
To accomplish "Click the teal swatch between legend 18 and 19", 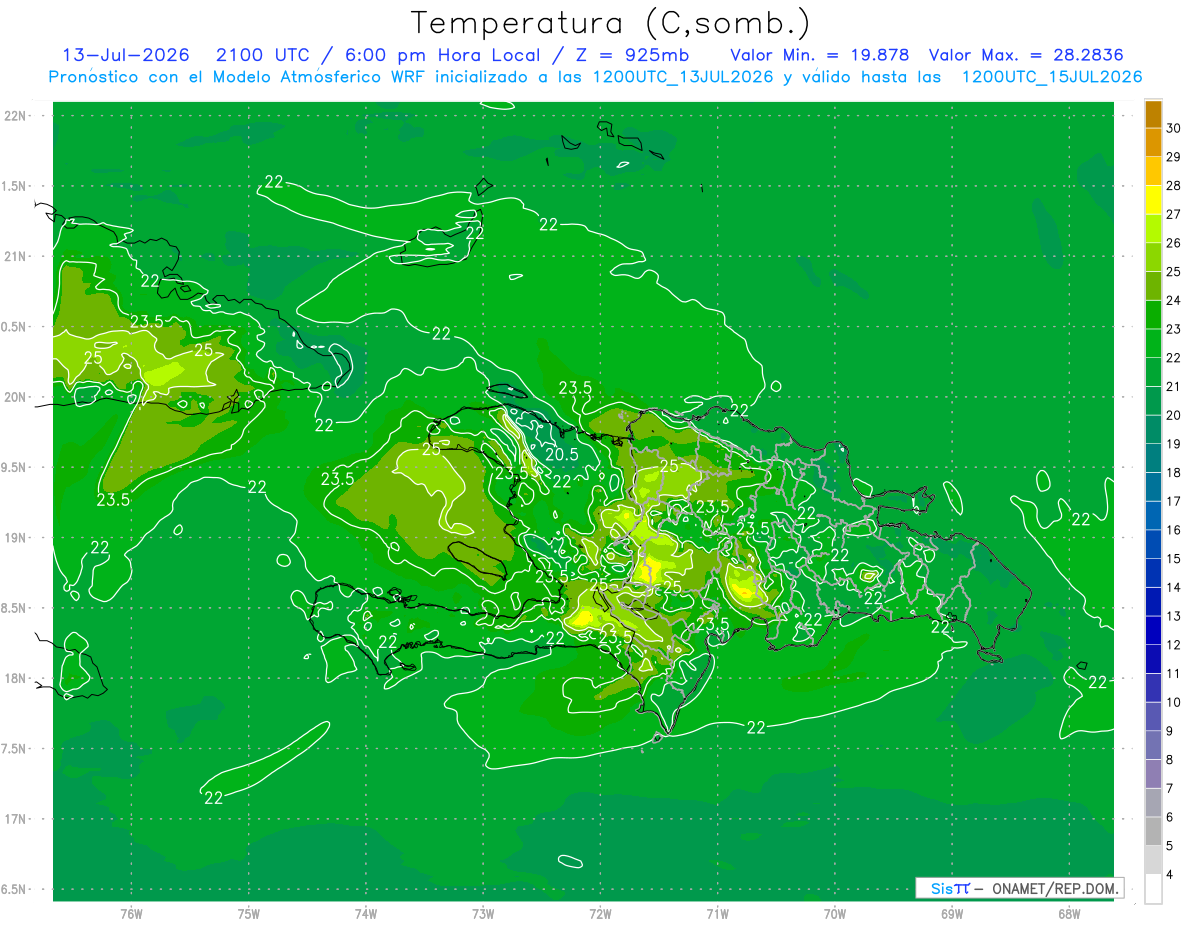I will pos(1153,459).
